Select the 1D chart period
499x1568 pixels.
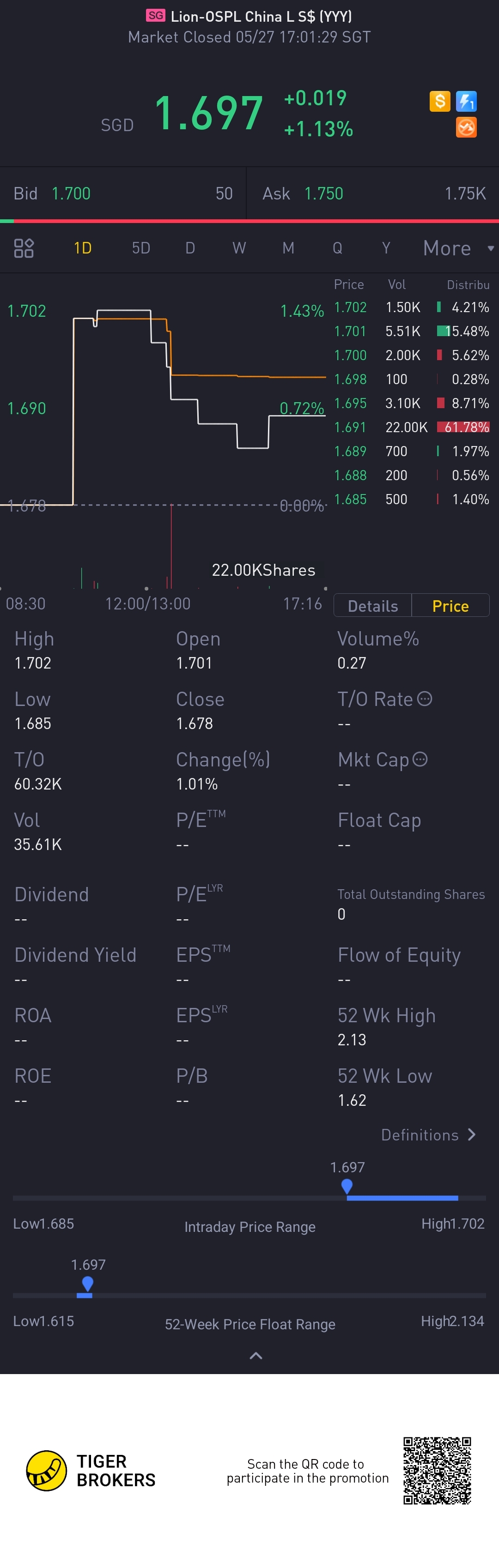[x=82, y=248]
